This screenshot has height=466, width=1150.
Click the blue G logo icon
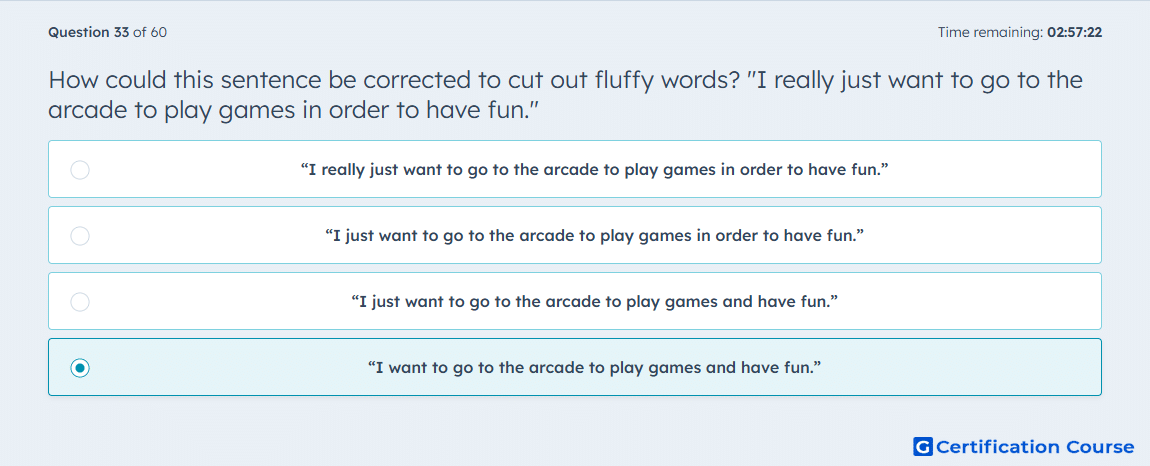click(923, 446)
